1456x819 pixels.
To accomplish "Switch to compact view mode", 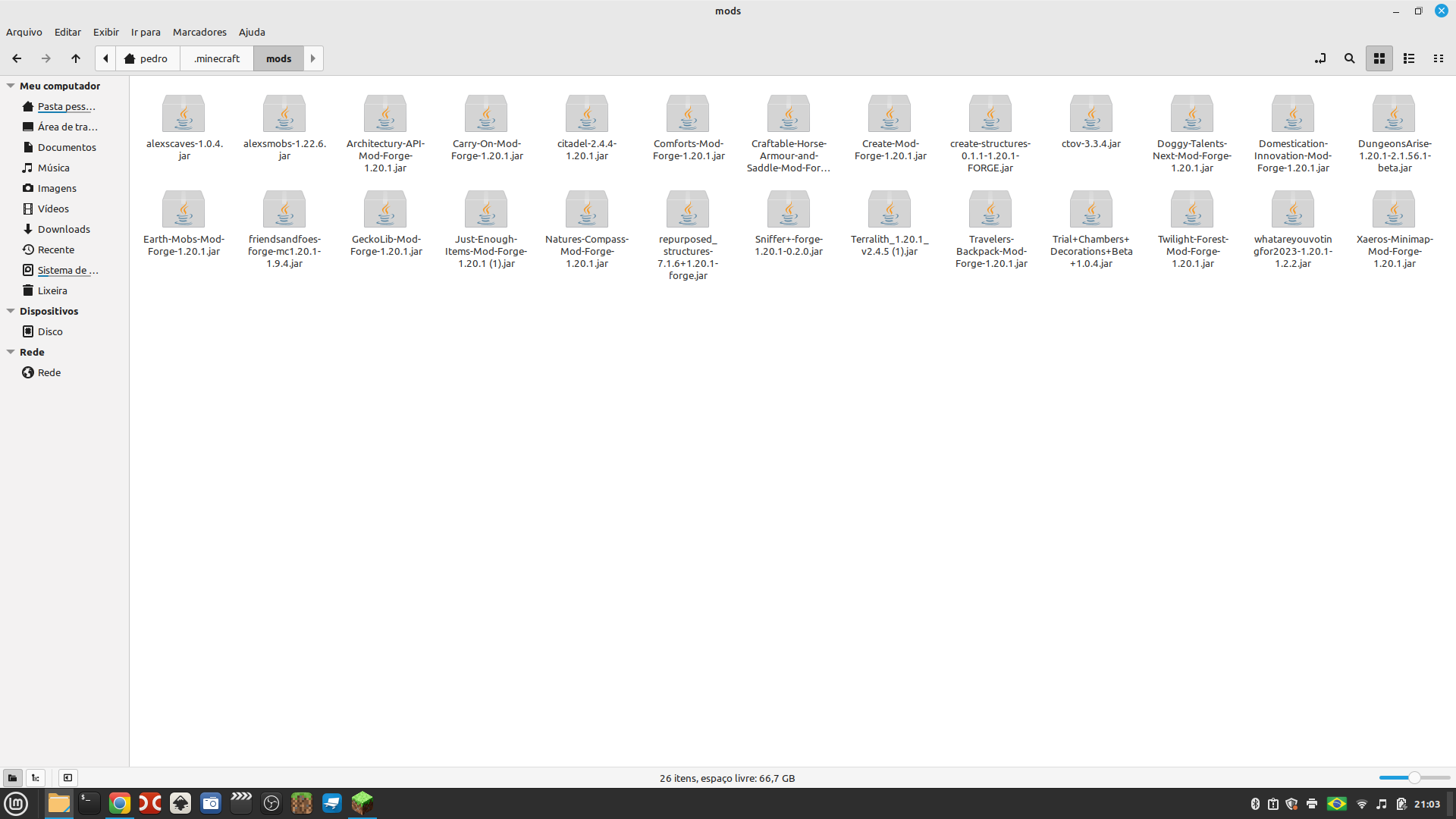I will point(1439,58).
